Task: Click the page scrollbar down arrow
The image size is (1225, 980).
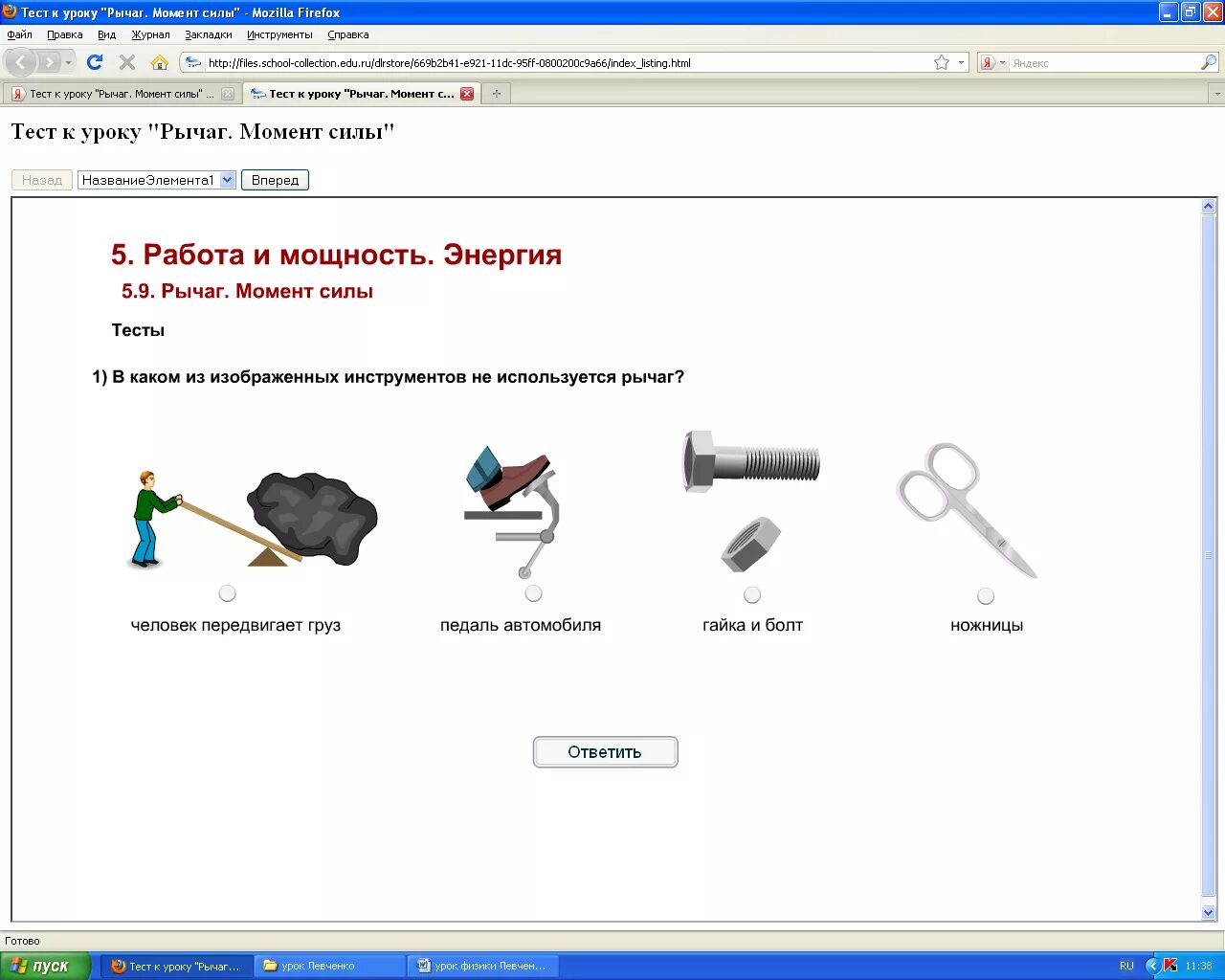Action: pyautogui.click(x=1208, y=912)
